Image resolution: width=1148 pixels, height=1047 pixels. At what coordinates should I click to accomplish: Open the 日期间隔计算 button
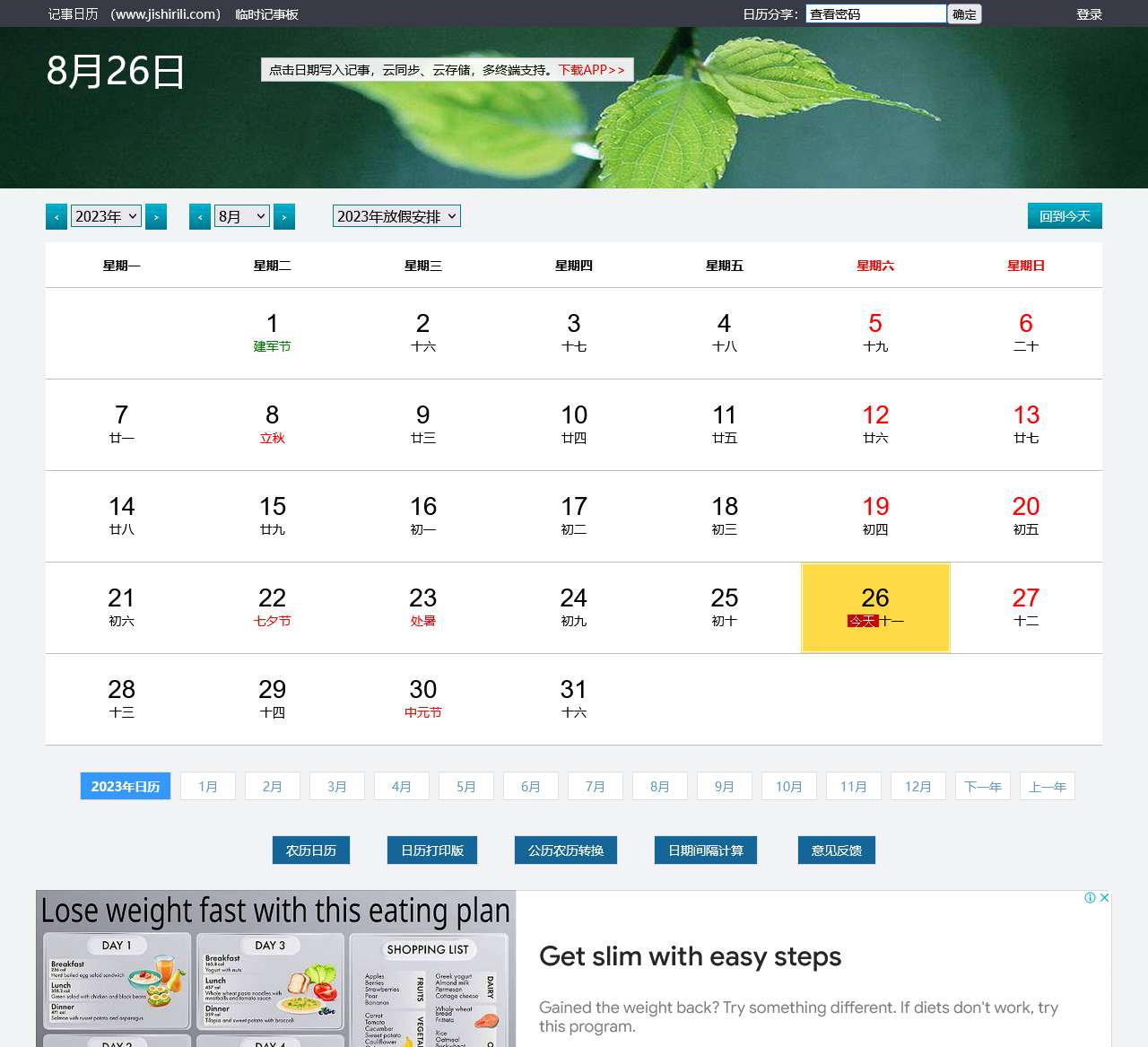coord(706,851)
